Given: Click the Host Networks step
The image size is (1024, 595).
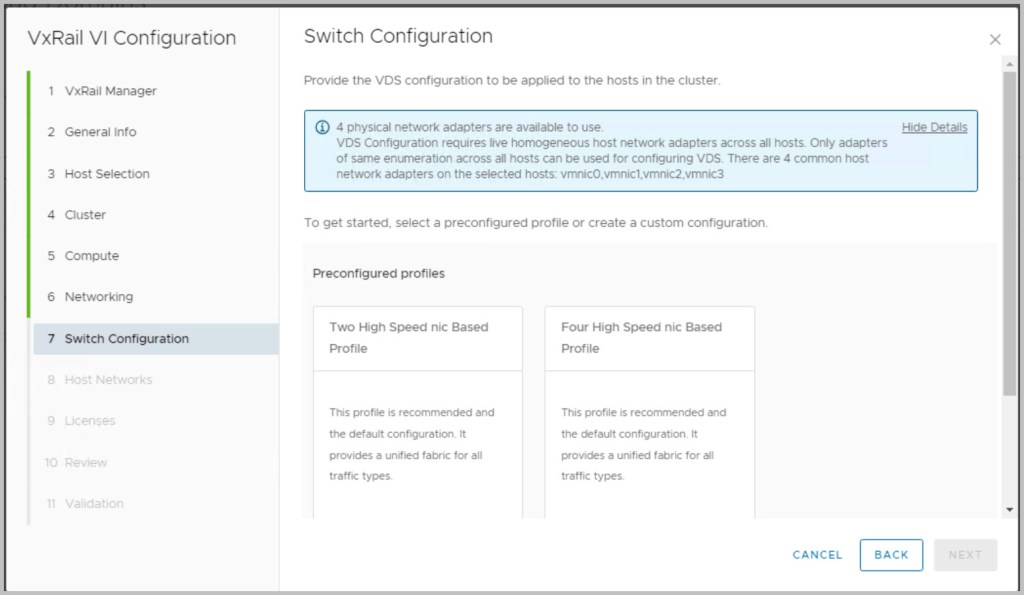Looking at the screenshot, I should (108, 380).
